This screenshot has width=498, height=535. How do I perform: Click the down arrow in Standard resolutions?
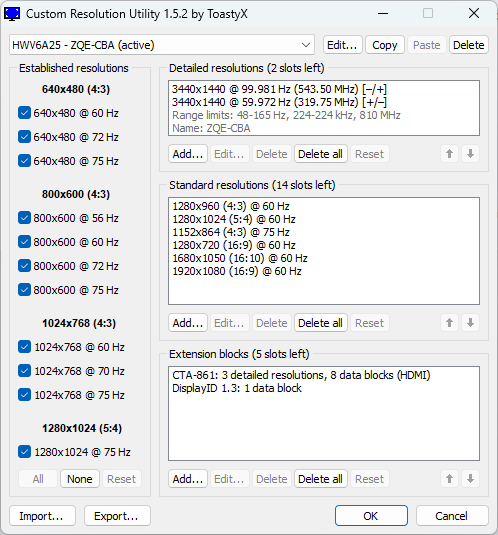click(470, 323)
